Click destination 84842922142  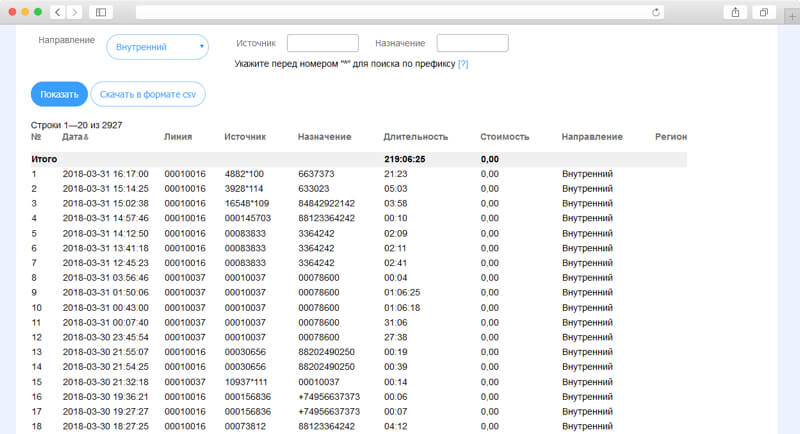pos(327,203)
